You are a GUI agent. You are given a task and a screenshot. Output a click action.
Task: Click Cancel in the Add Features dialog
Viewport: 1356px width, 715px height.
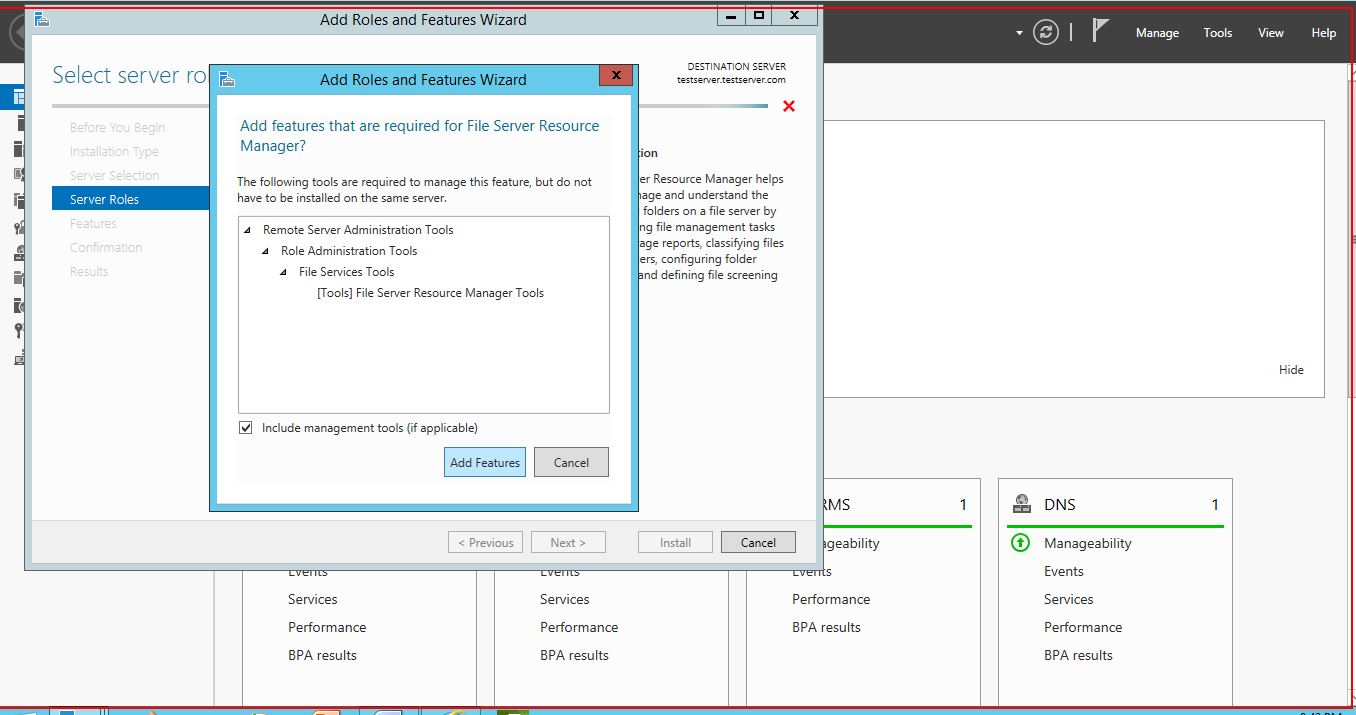click(x=571, y=462)
